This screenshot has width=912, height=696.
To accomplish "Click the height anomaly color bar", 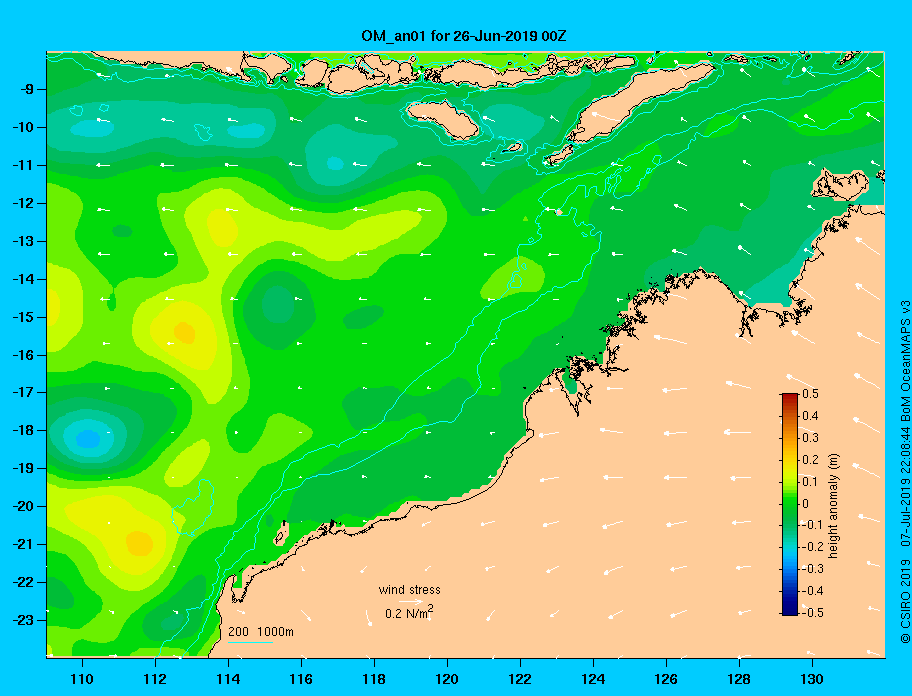I will (790, 504).
